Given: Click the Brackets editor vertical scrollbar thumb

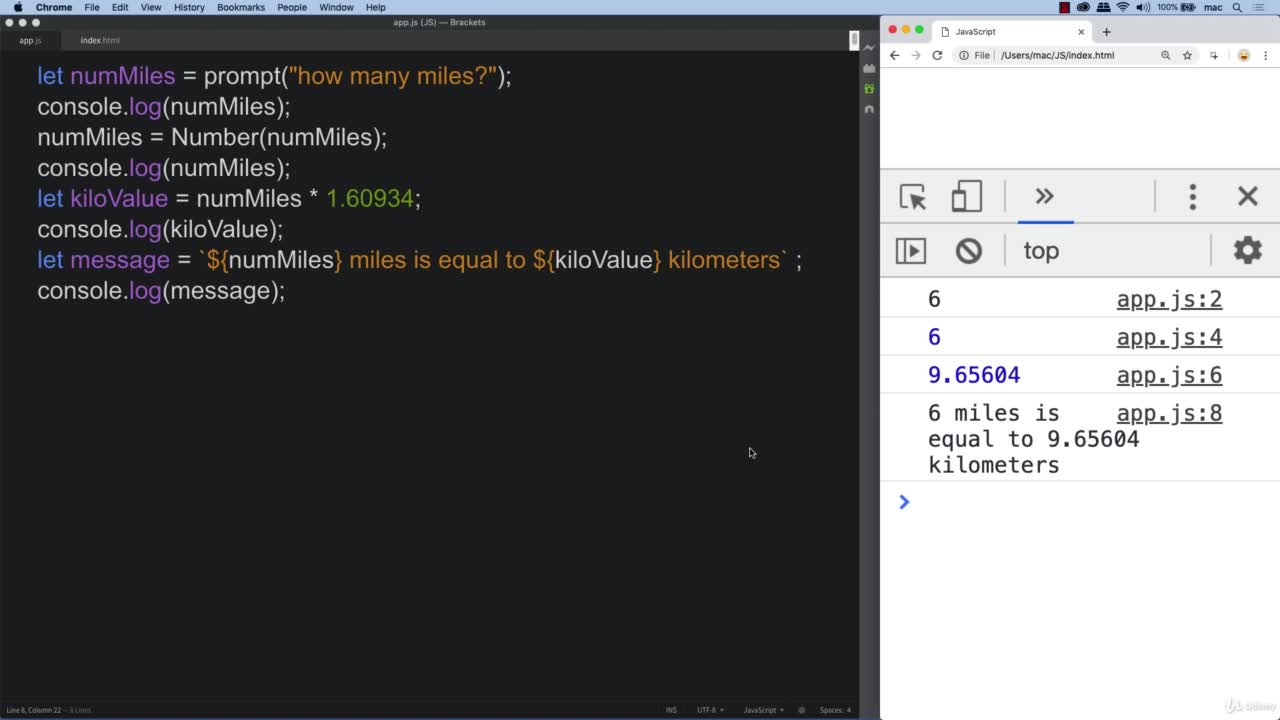Looking at the screenshot, I should (x=854, y=40).
